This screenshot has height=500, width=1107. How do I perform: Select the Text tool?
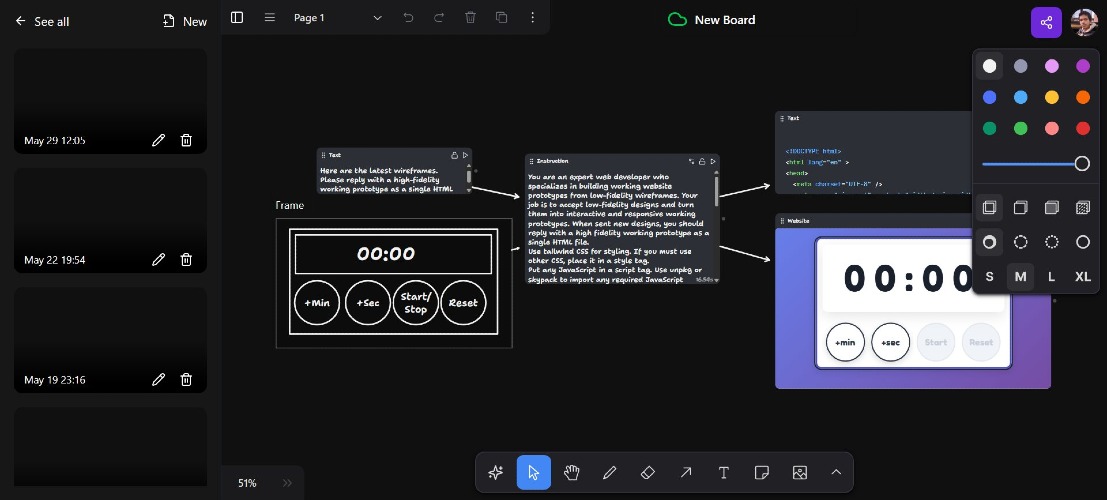click(724, 472)
